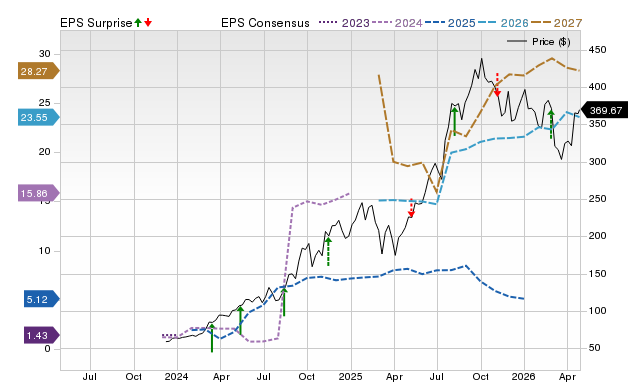Click the EPS Surprise legend label
This screenshot has height=382, width=640.
(x=96, y=23)
